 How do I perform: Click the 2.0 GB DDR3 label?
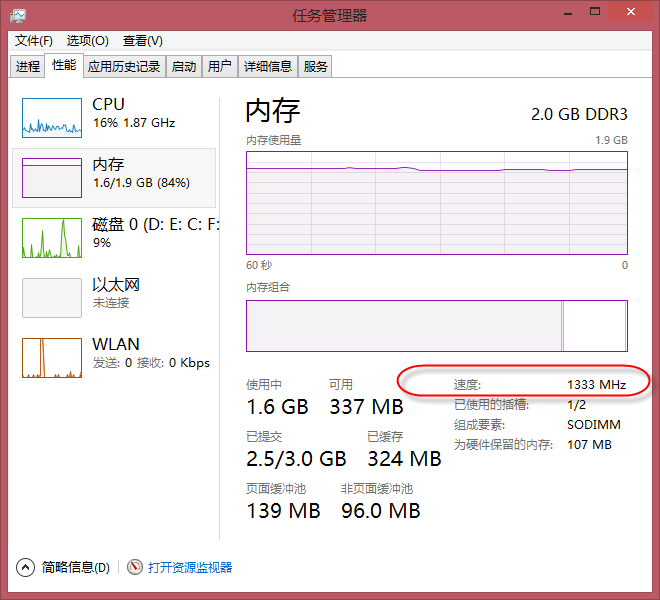(x=579, y=114)
